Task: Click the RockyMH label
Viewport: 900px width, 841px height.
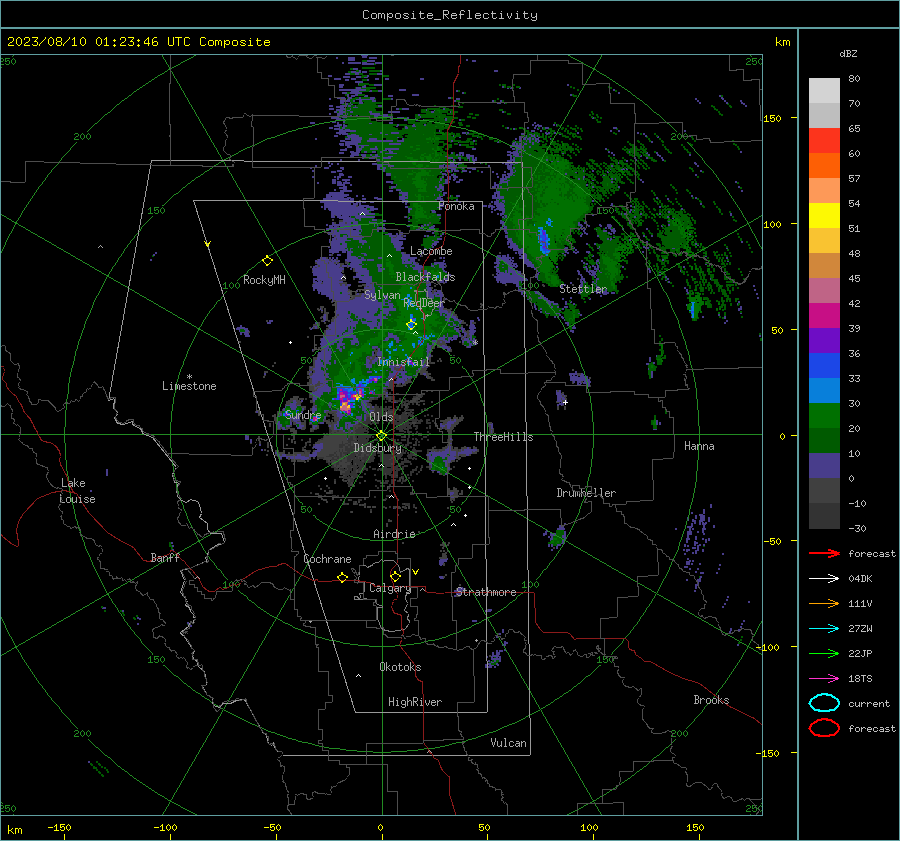Action: pos(264,280)
